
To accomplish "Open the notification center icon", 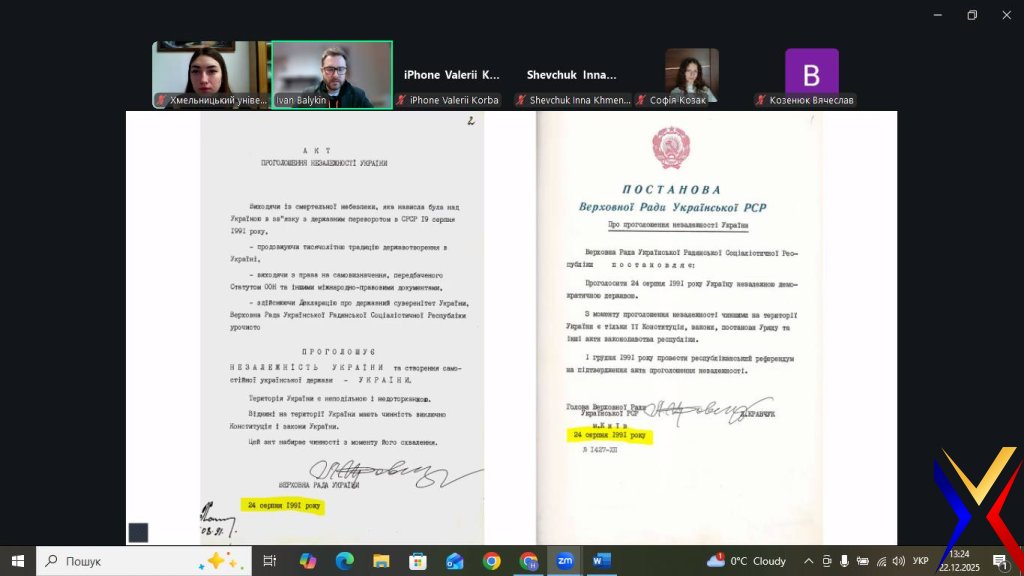I will [999, 561].
